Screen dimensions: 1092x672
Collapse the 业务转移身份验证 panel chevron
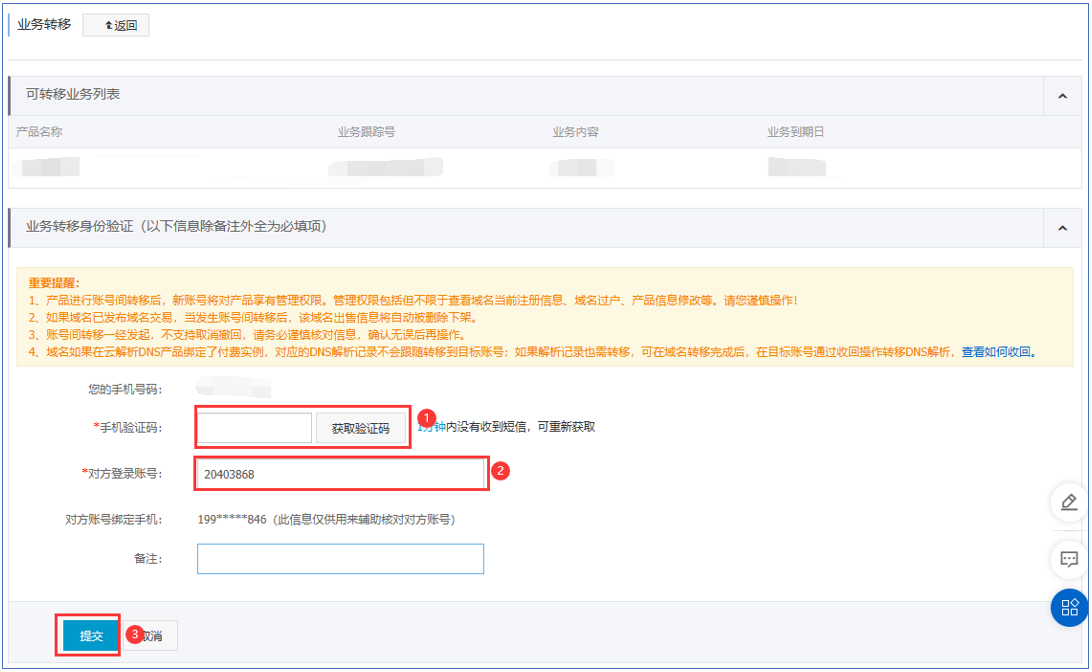click(1061, 227)
